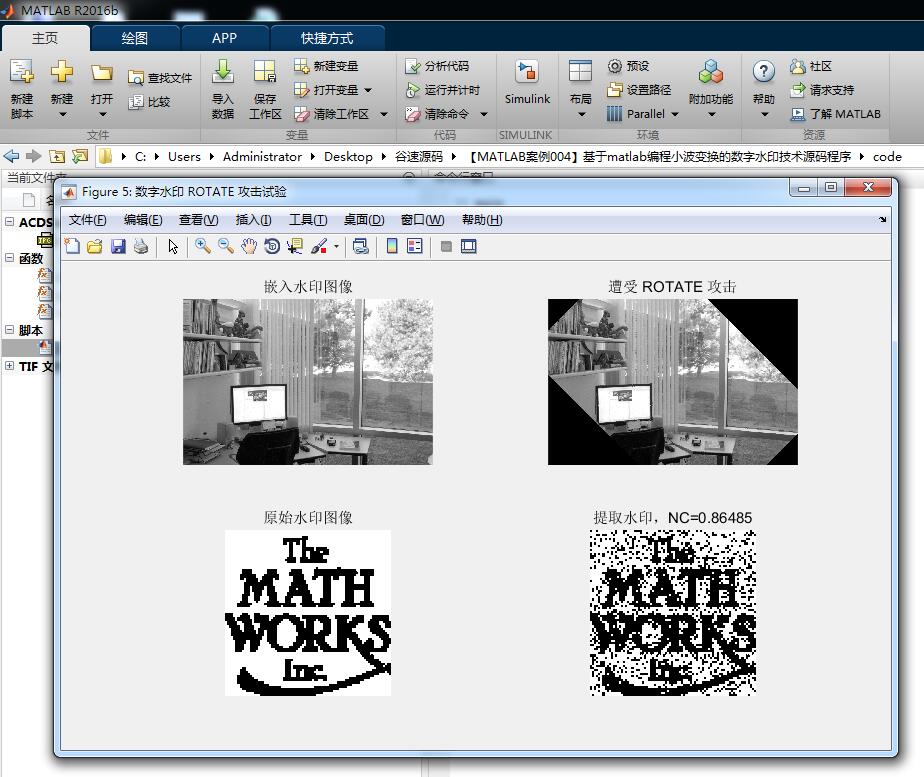Open the Community (社区) icon
Viewport: 924px width, 777px height.
click(x=797, y=66)
